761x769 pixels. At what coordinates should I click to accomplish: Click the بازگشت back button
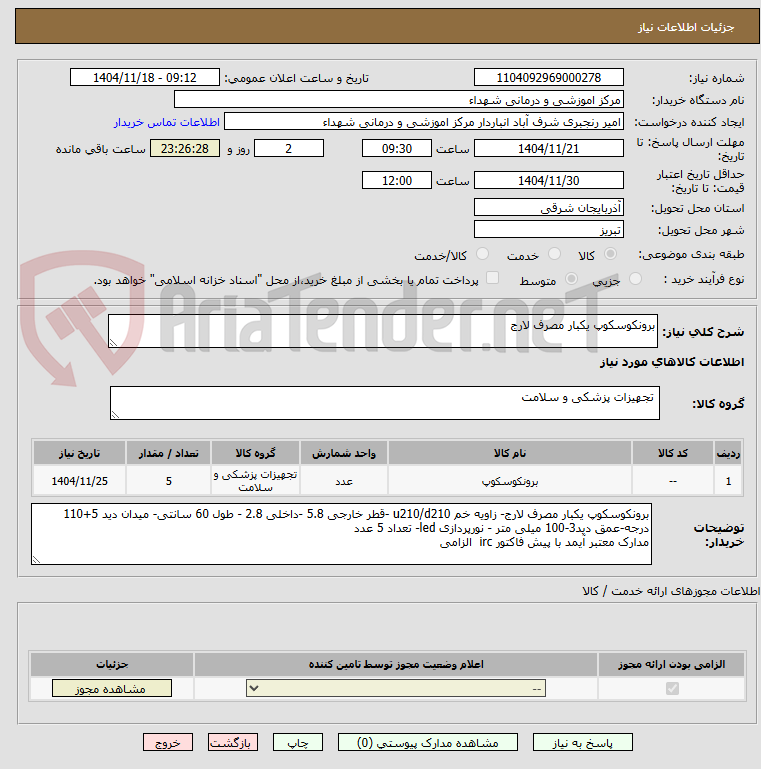click(x=232, y=743)
